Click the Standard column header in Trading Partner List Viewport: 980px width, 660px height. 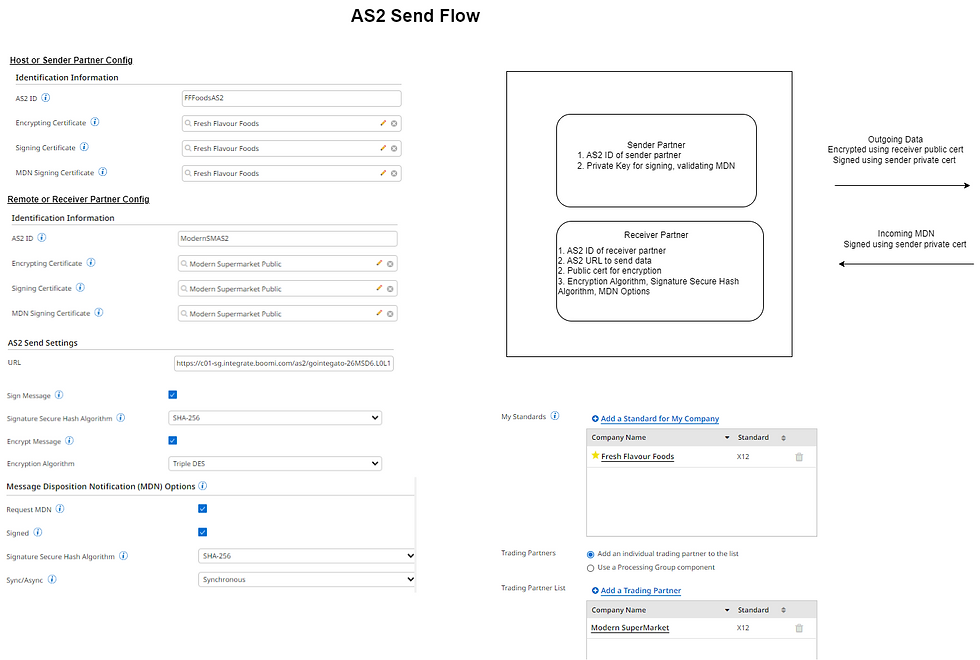(x=753, y=610)
